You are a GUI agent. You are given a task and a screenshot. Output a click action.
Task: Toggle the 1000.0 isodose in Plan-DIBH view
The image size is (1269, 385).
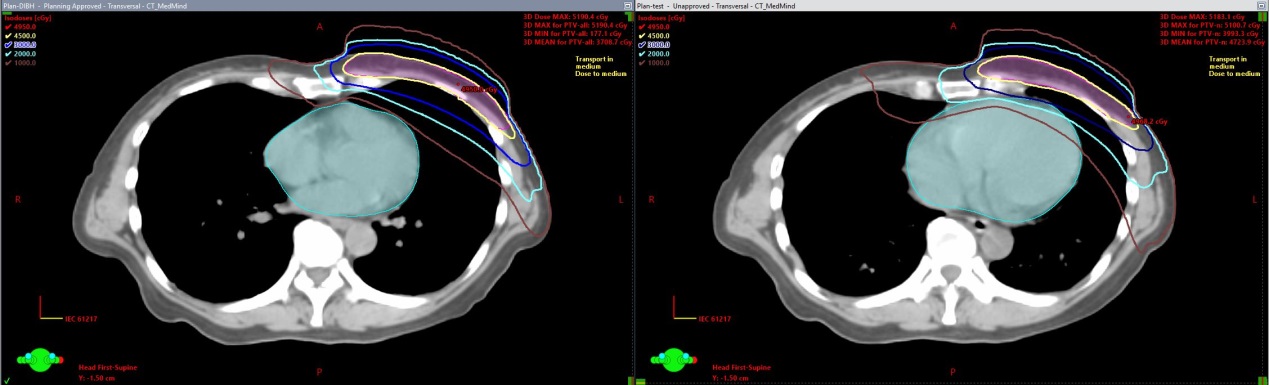pyautogui.click(x=22, y=63)
